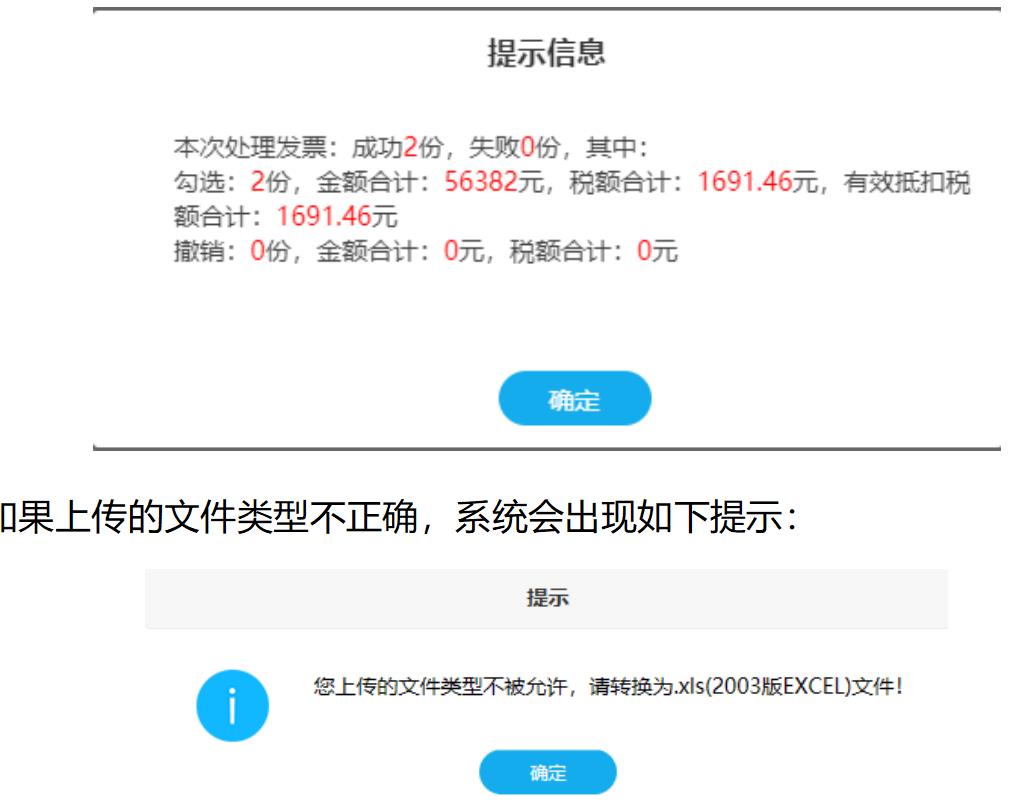Screen dimensions: 1027x803
Task: Click the 撤销 line's 金额合计 zero value
Action: coord(450,250)
